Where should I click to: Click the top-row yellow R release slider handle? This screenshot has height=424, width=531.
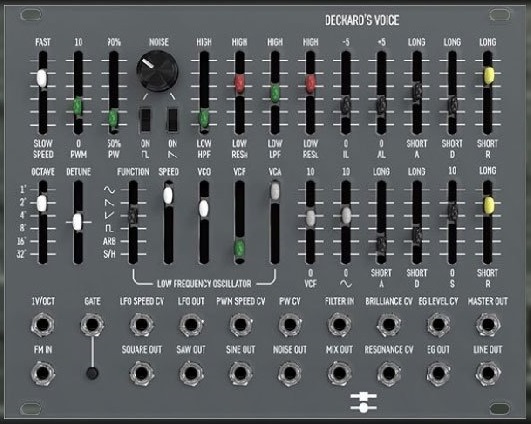tap(488, 76)
